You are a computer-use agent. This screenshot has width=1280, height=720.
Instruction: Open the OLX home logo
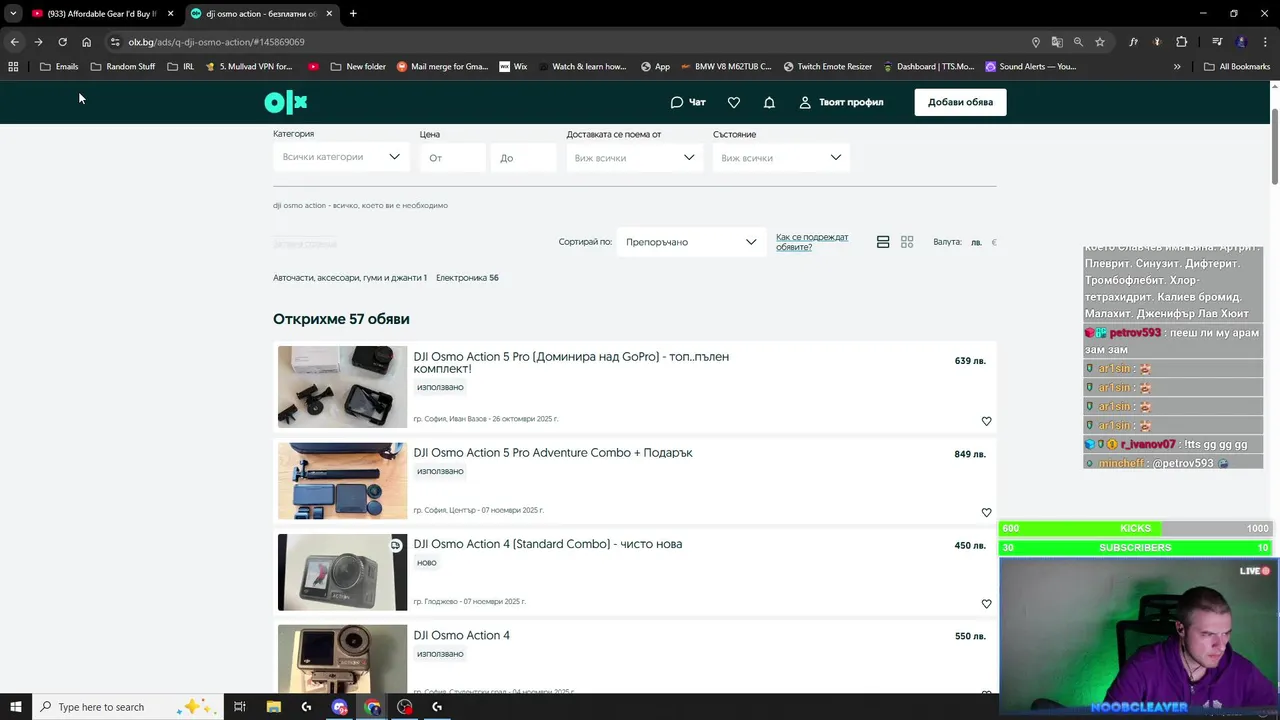286,102
